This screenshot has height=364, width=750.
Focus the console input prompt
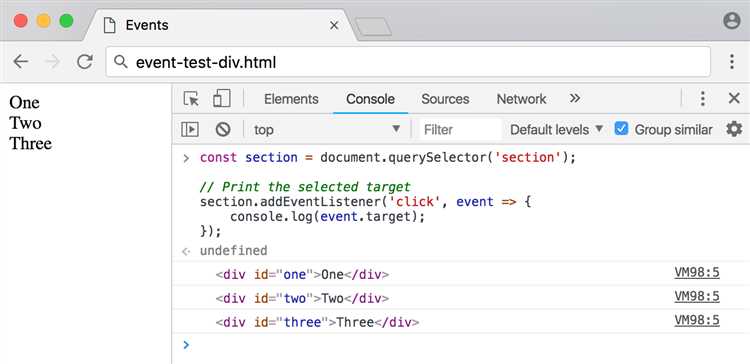point(460,344)
